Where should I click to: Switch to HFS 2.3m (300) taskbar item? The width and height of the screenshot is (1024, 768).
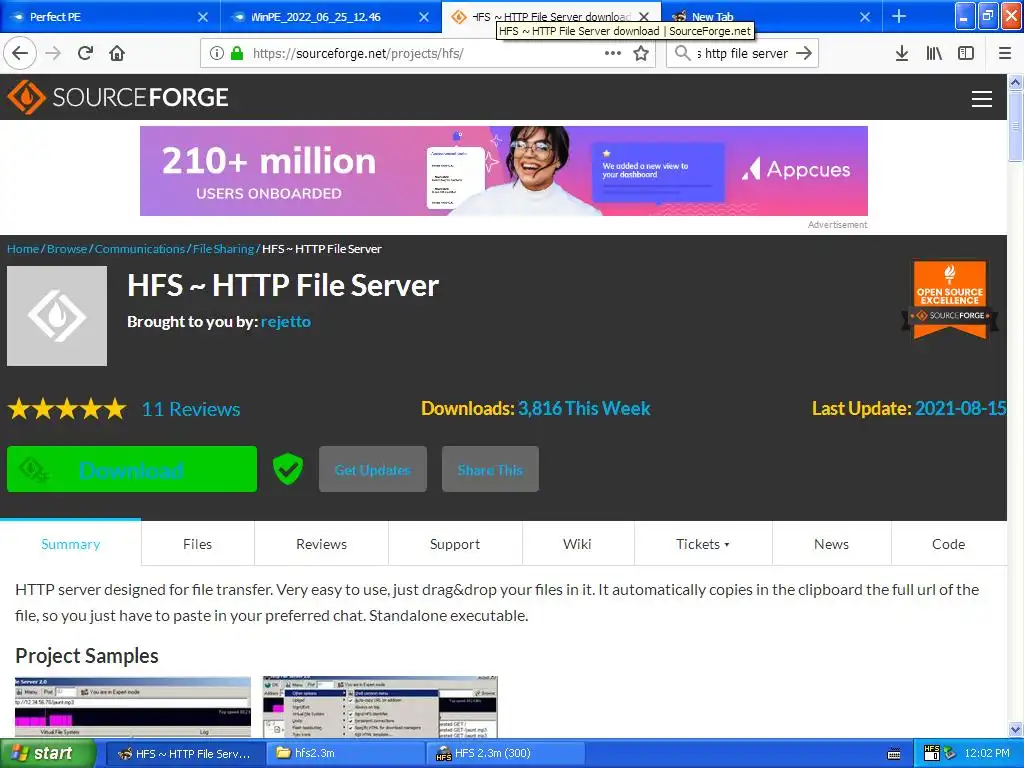[x=506, y=753]
